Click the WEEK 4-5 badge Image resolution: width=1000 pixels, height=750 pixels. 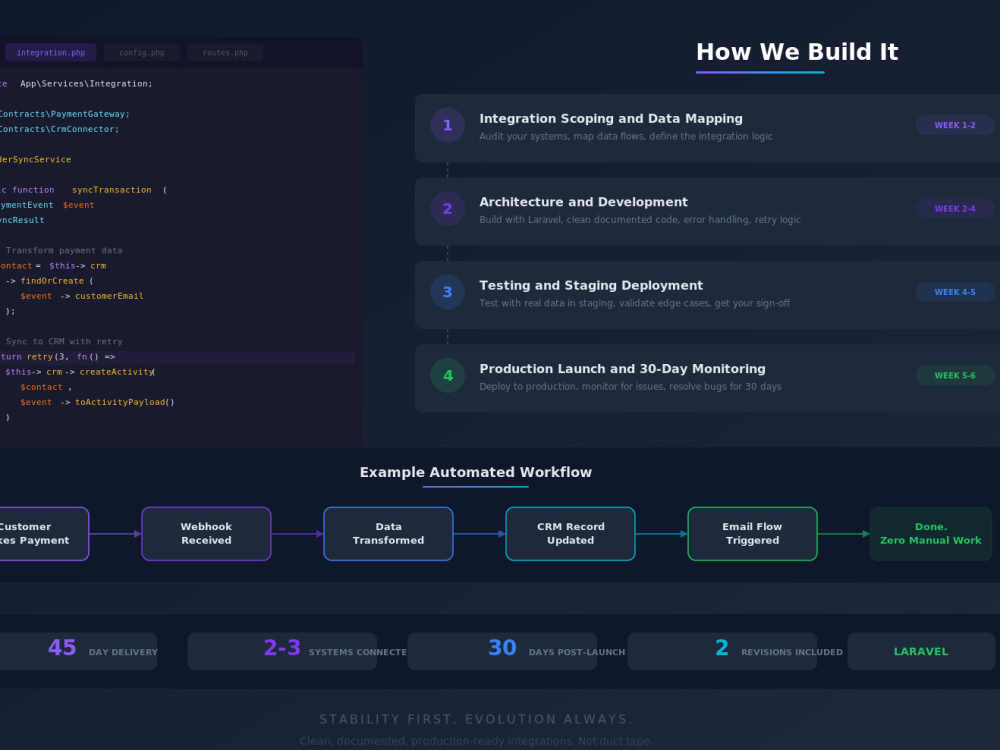(x=955, y=292)
